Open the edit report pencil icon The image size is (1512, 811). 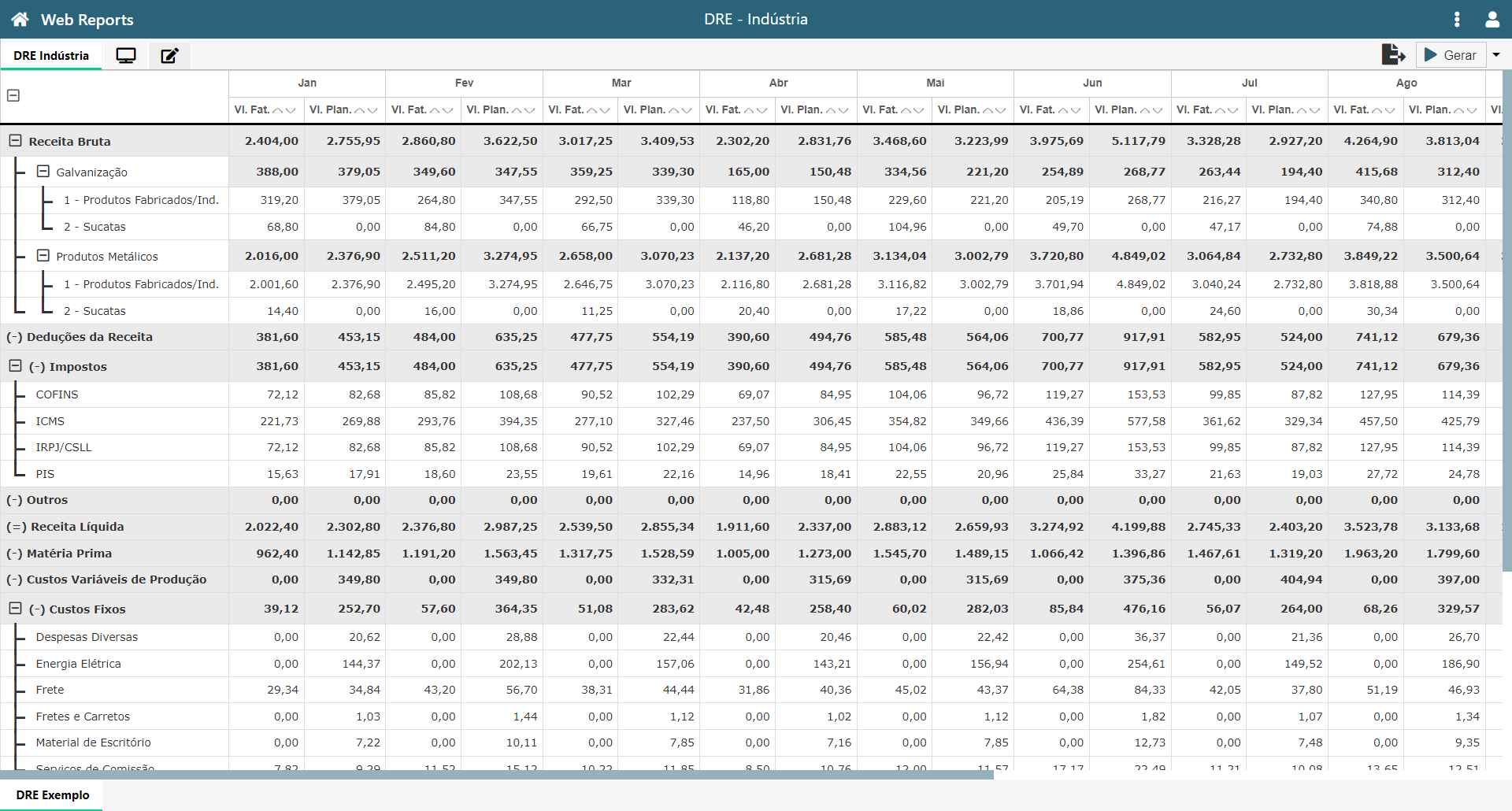169,55
